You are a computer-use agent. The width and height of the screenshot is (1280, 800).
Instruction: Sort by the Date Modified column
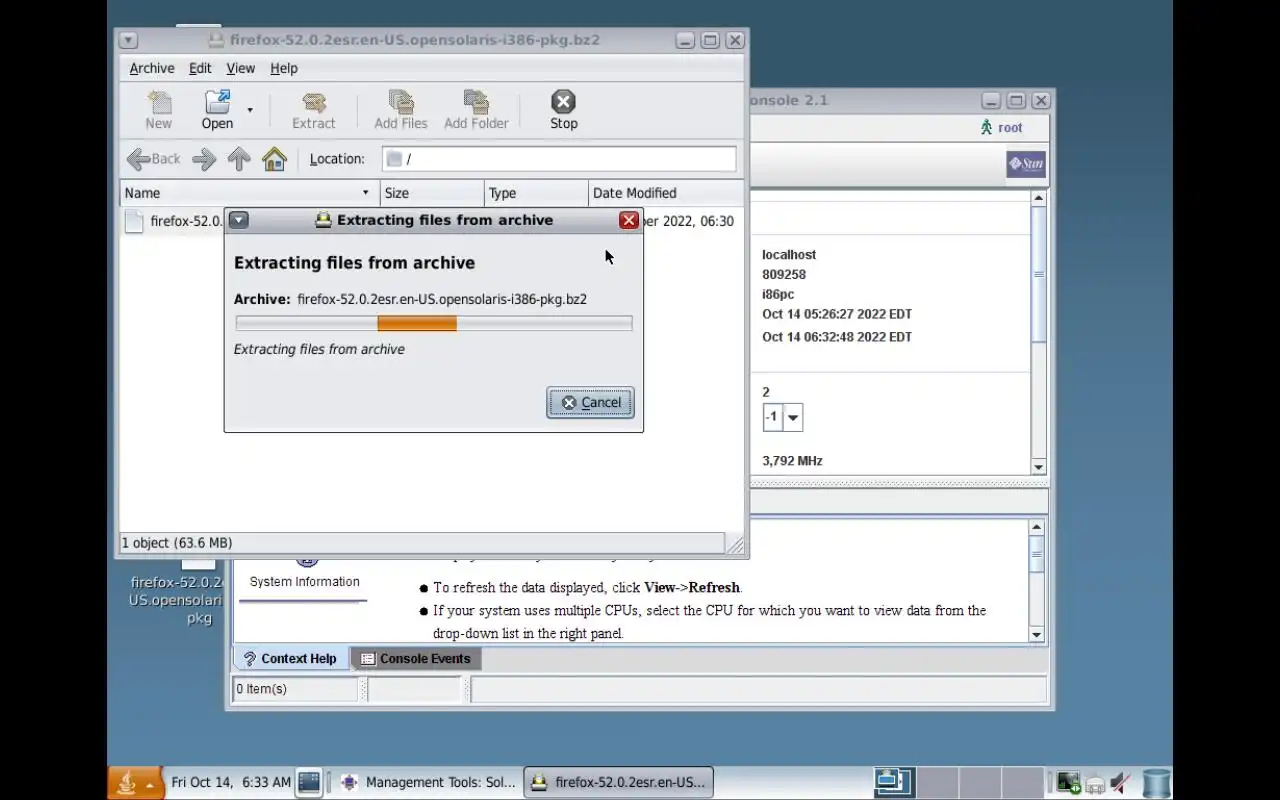click(x=666, y=193)
